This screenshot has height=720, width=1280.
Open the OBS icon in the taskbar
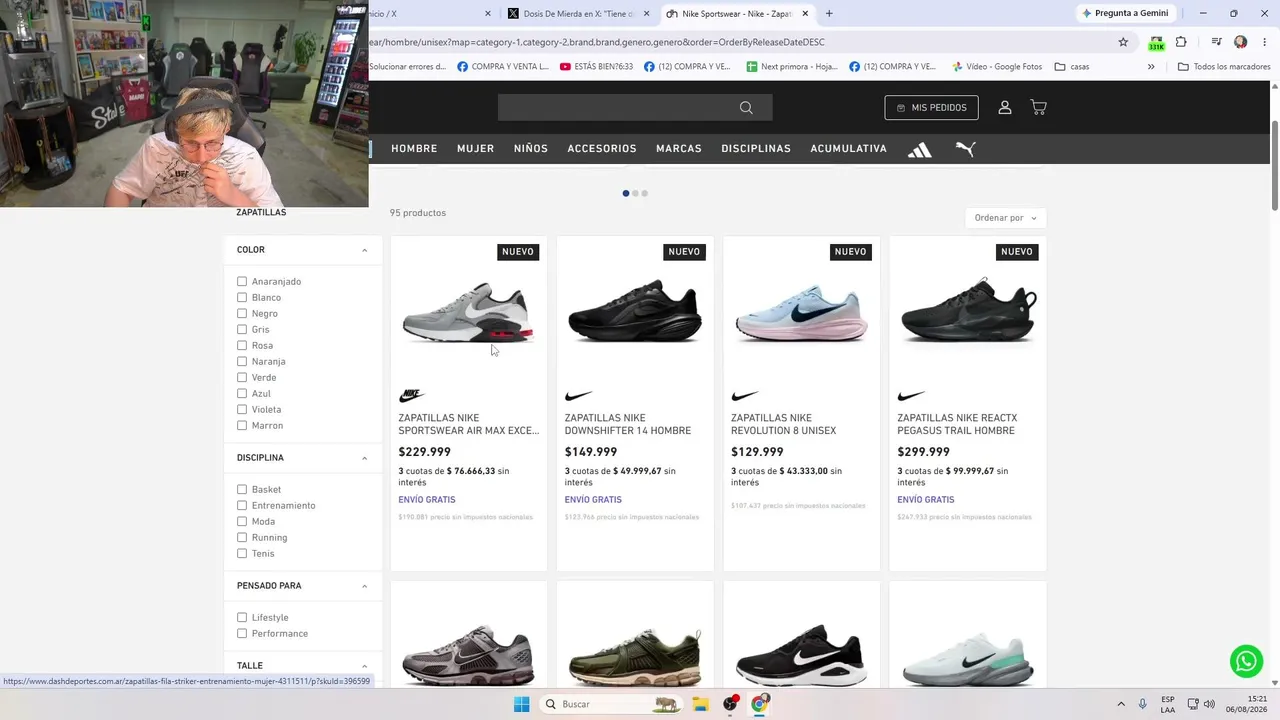point(731,704)
